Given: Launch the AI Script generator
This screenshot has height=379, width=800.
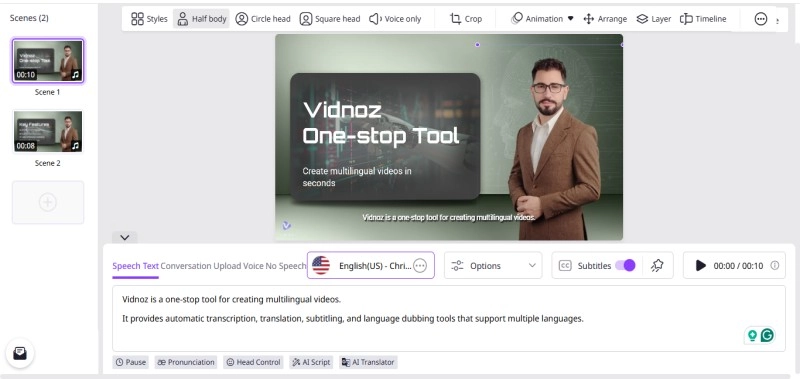Looking at the screenshot, I should pyautogui.click(x=311, y=362).
